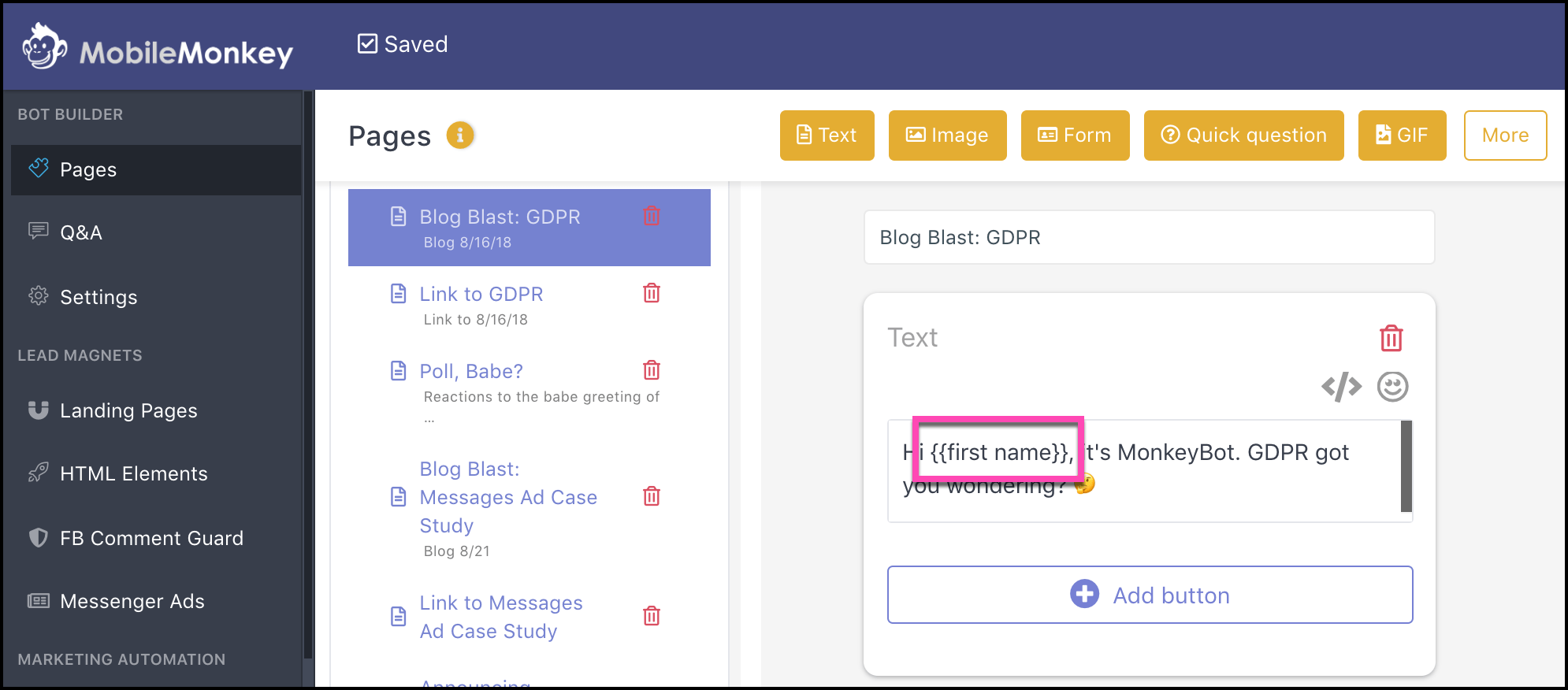The width and height of the screenshot is (1568, 690).
Task: Open Q&A in the sidebar
Action: tap(81, 233)
